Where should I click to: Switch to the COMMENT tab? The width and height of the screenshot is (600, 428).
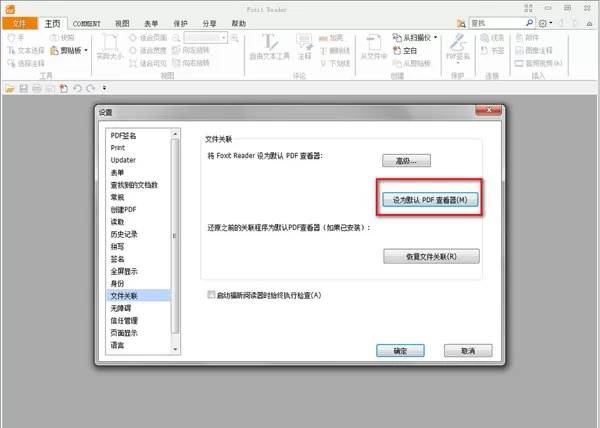pos(86,24)
